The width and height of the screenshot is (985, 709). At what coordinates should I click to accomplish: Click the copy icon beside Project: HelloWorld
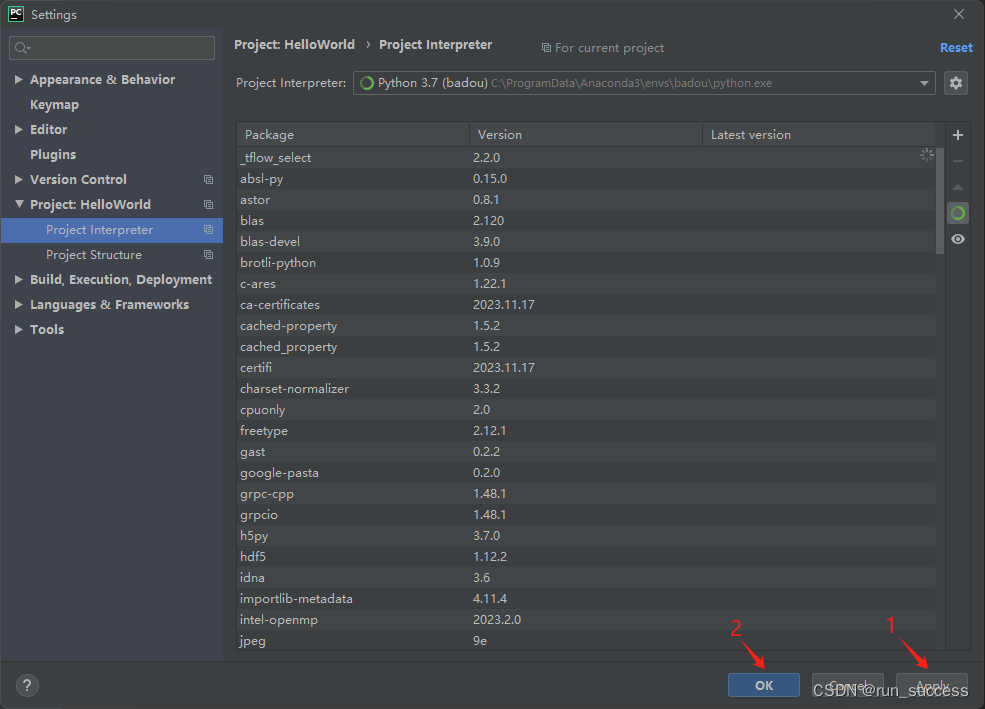pos(209,205)
